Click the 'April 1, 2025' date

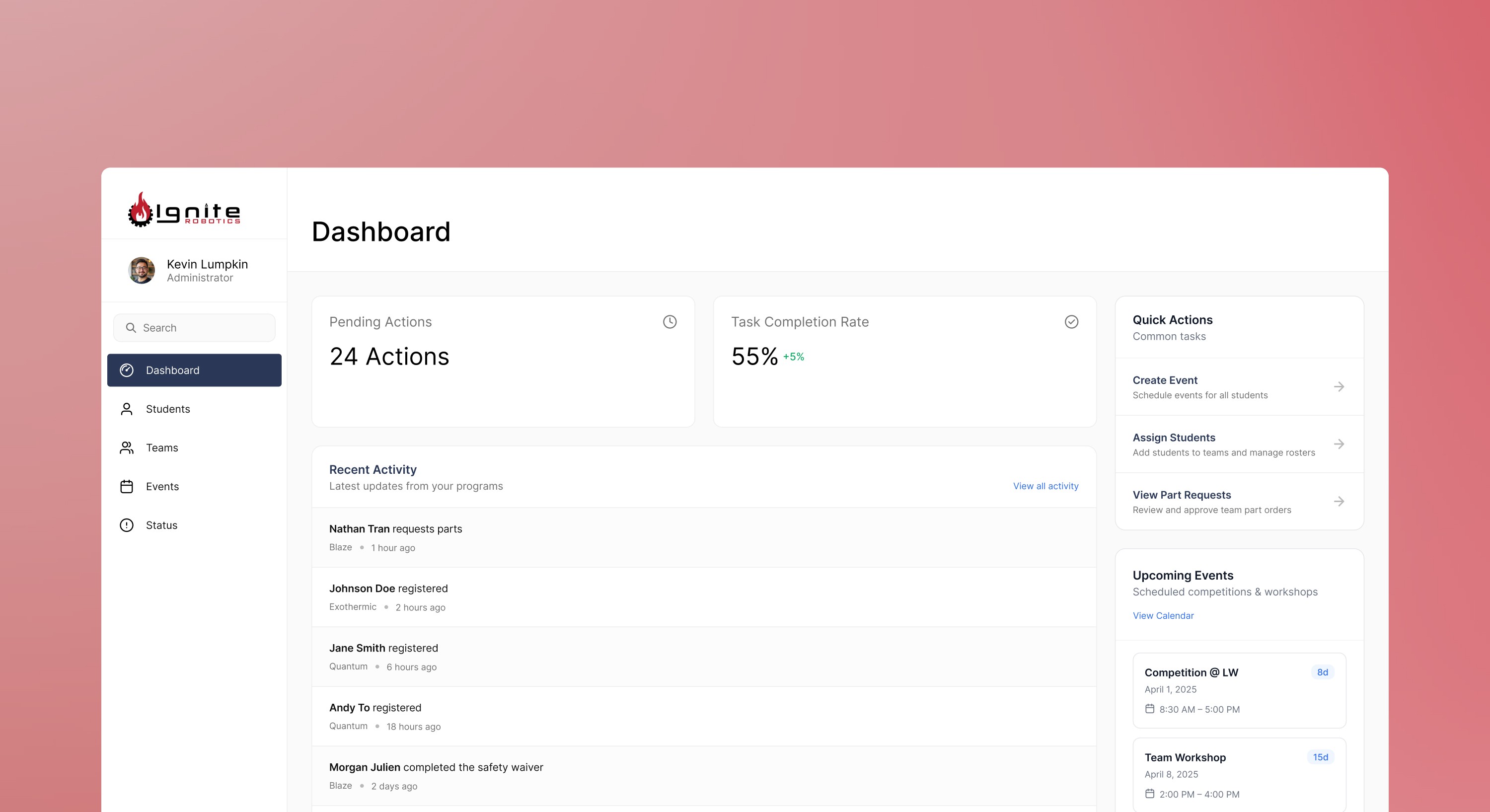tap(1171, 690)
